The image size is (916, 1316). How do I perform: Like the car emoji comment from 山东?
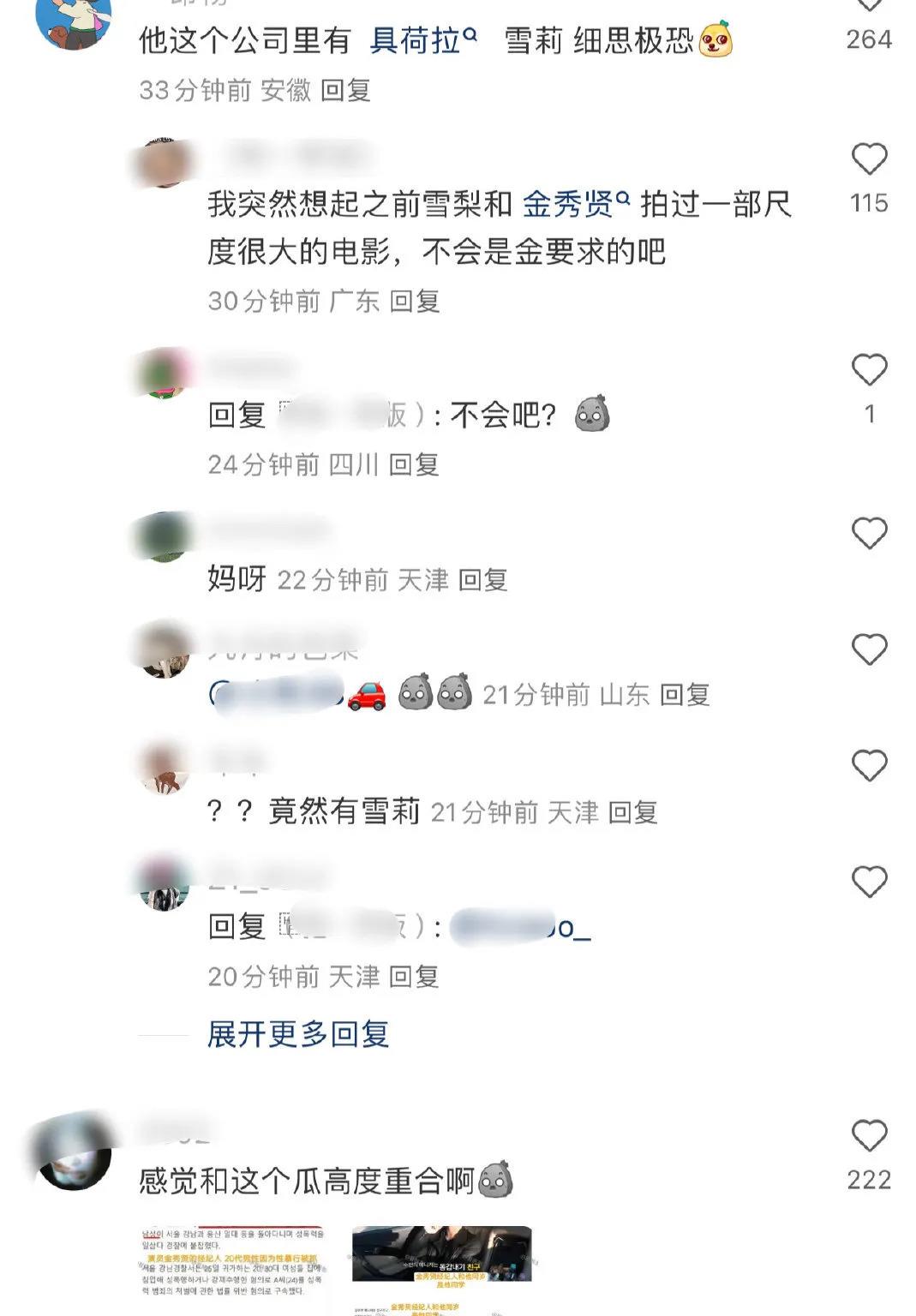pyautogui.click(x=869, y=650)
